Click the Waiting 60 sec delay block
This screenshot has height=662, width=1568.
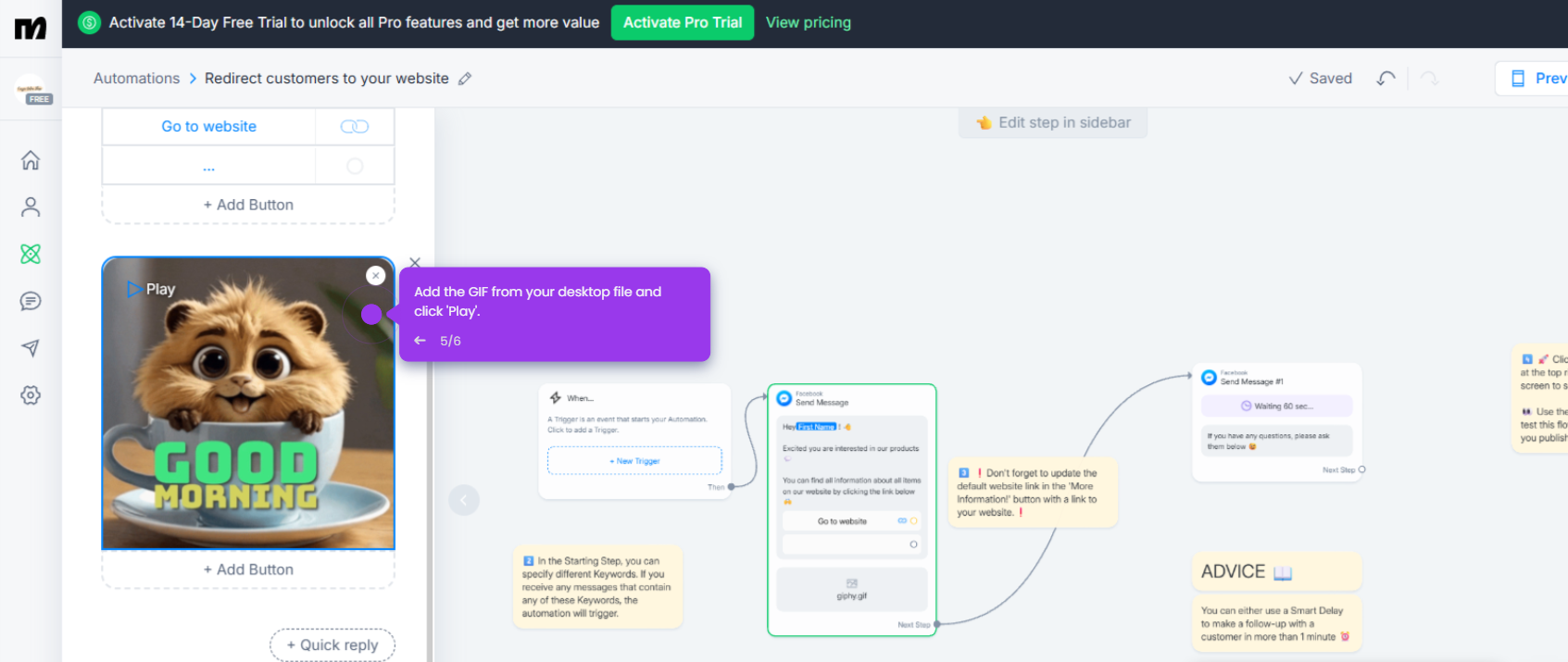pyautogui.click(x=1276, y=406)
